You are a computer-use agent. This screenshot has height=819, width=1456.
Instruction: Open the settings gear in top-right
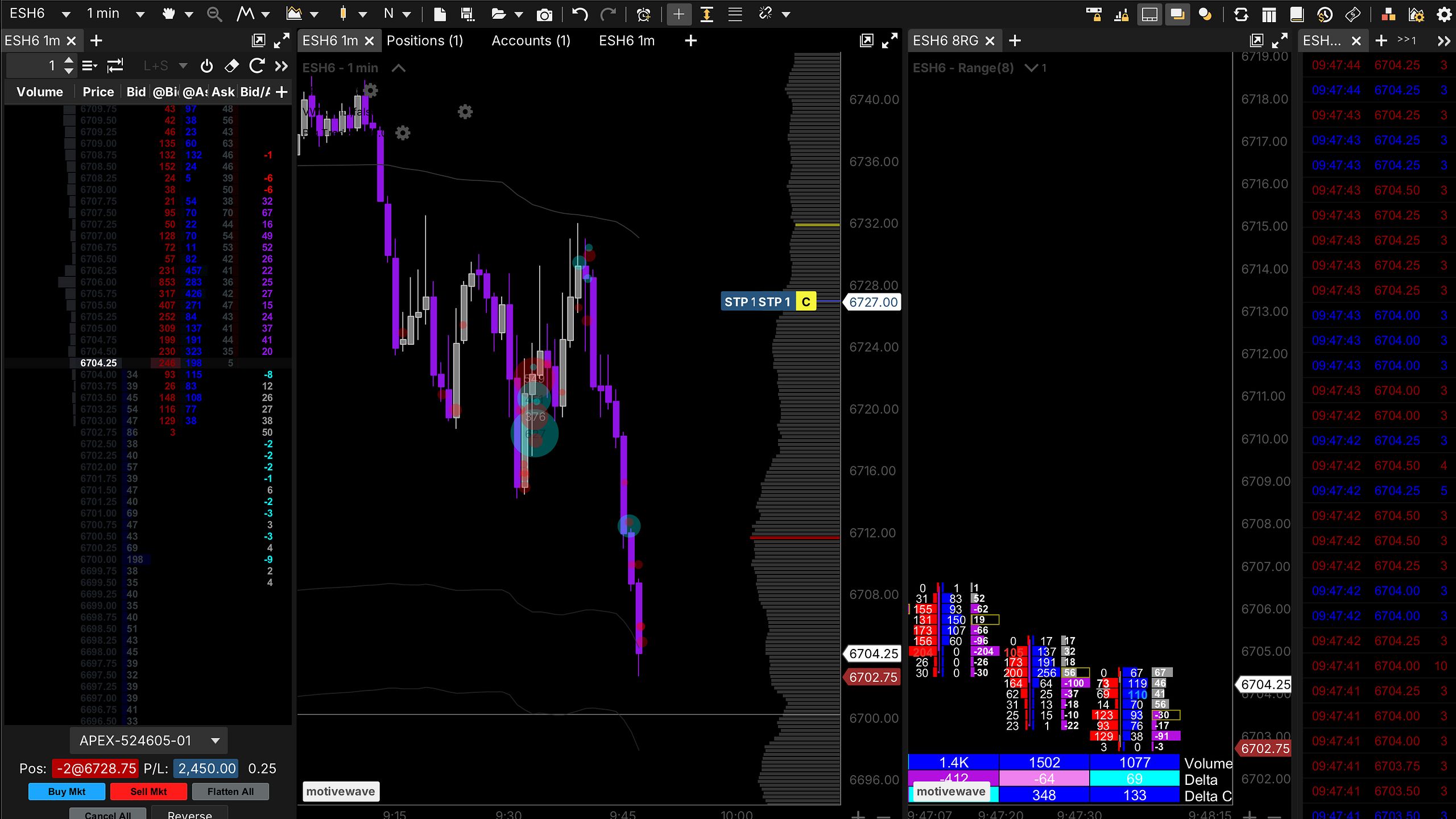point(1444,14)
